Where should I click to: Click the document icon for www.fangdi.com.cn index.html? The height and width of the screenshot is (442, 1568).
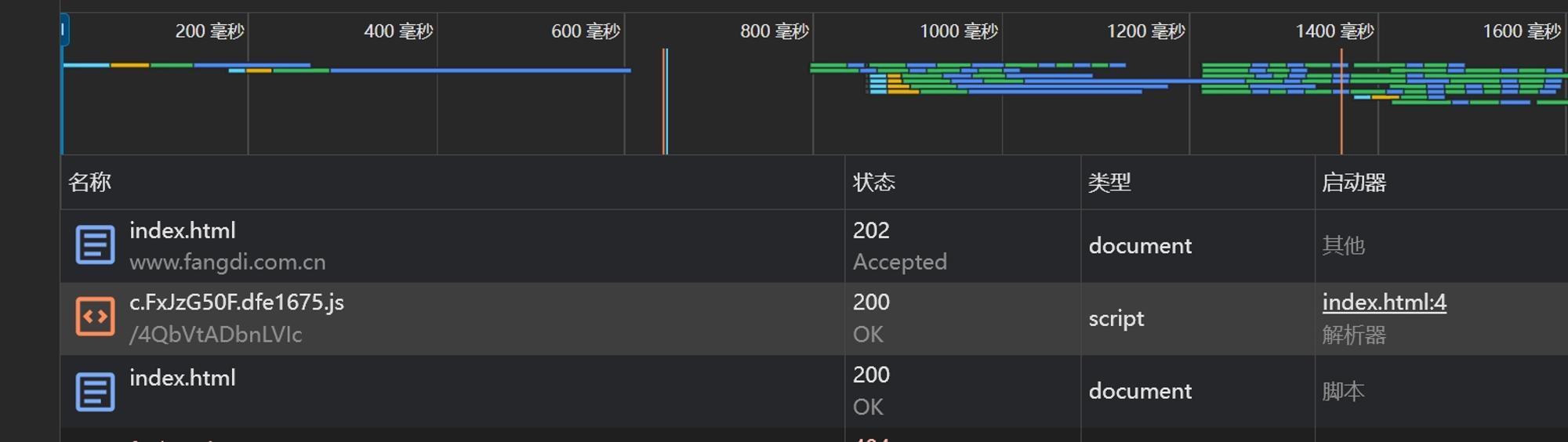click(x=95, y=245)
